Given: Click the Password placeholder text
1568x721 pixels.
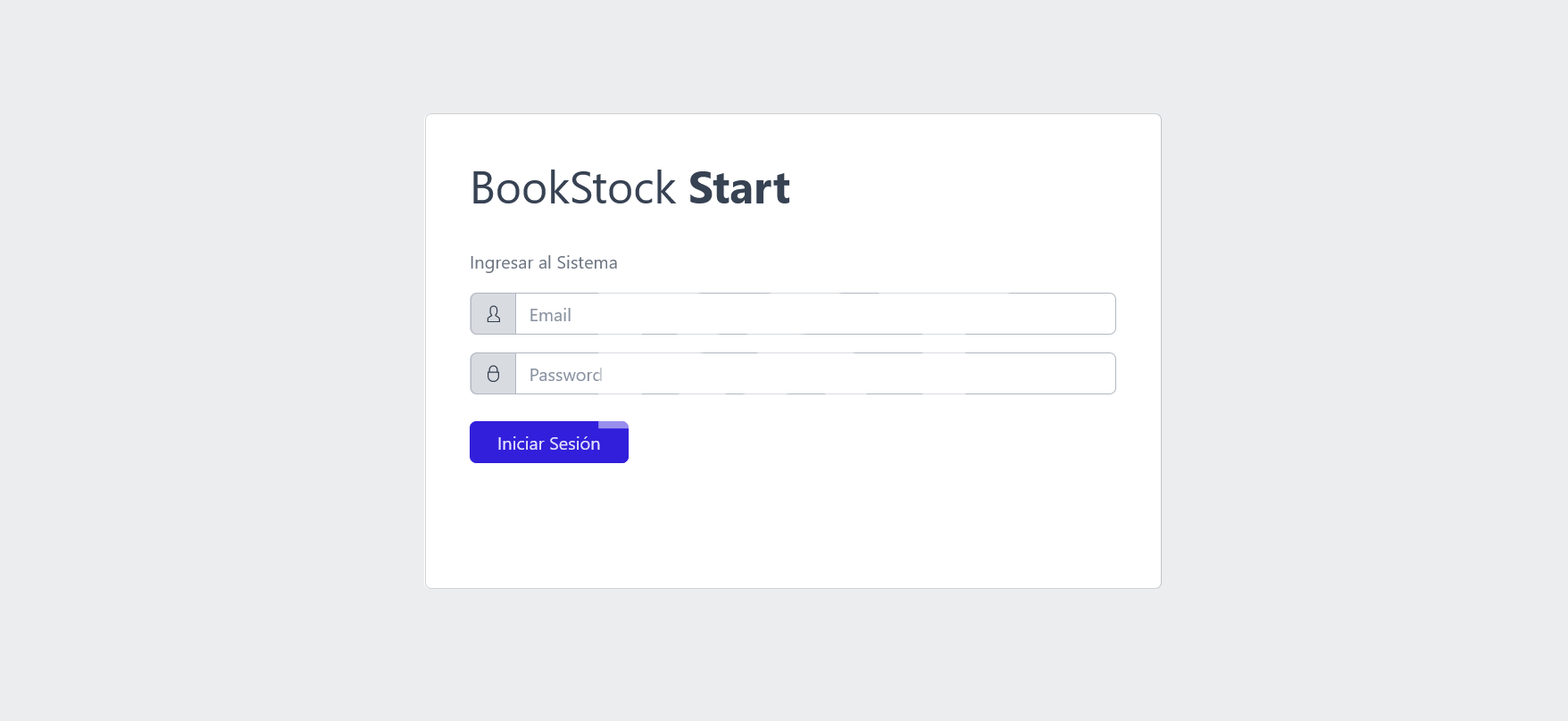Looking at the screenshot, I should (565, 375).
